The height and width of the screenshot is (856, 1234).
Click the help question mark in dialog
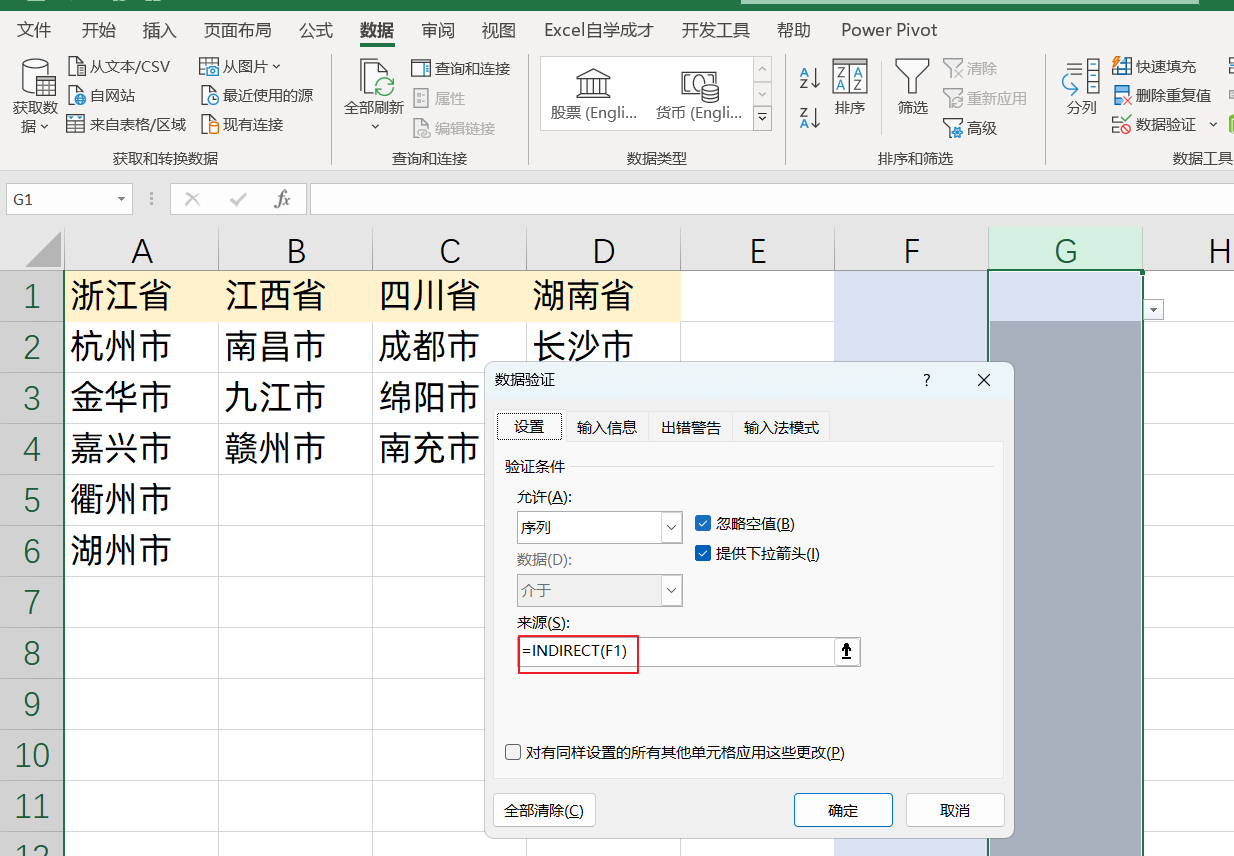[927, 380]
